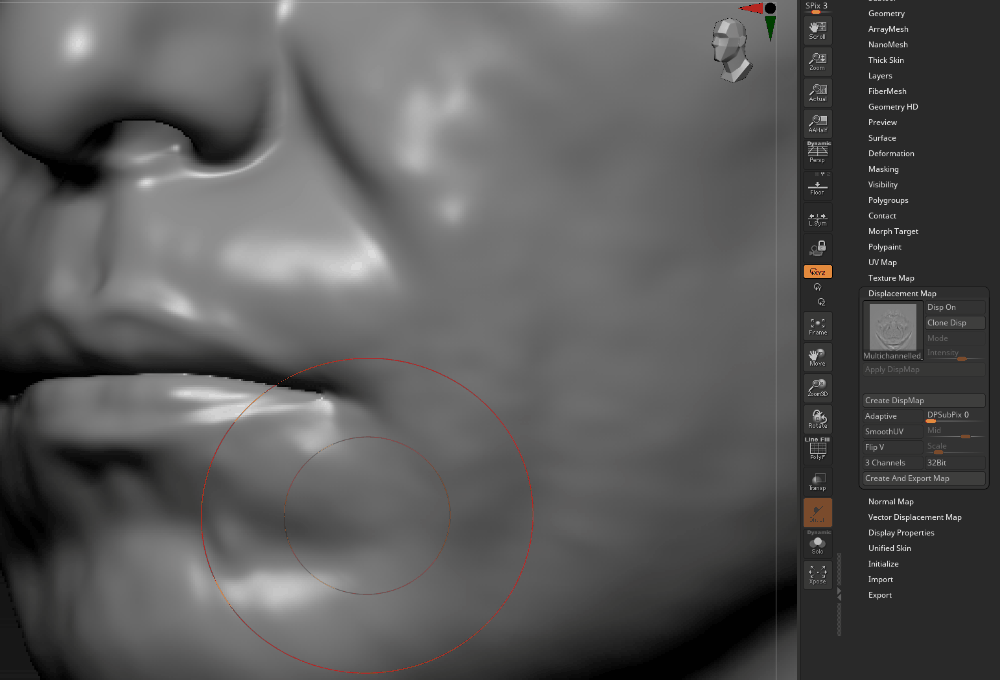This screenshot has height=680, width=1000.
Task: Open the Export menu item
Action: click(880, 595)
